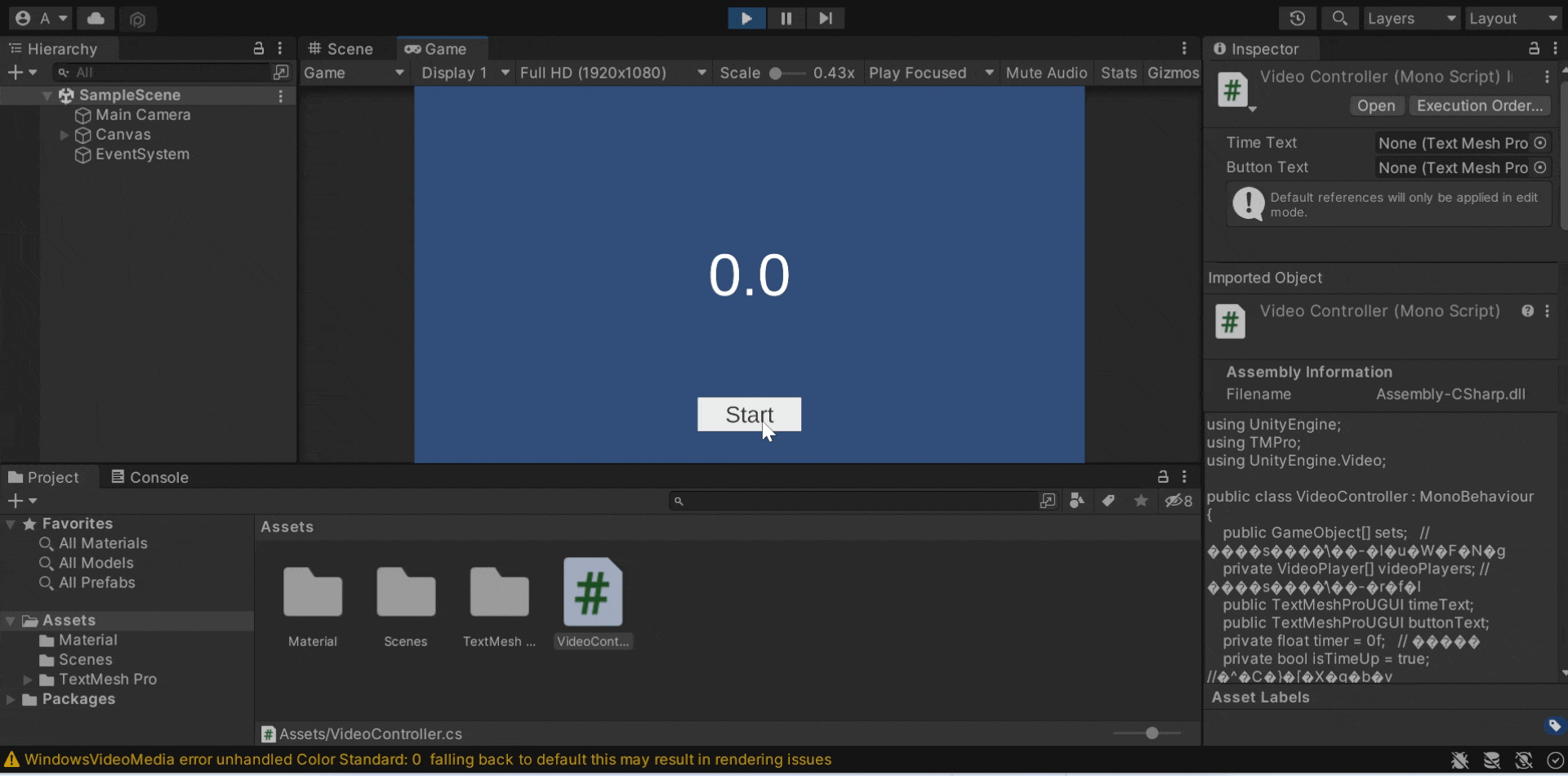This screenshot has width=1568, height=776.
Task: Open the Hierarchy add object plus dropdown
Action: pyautogui.click(x=22, y=72)
